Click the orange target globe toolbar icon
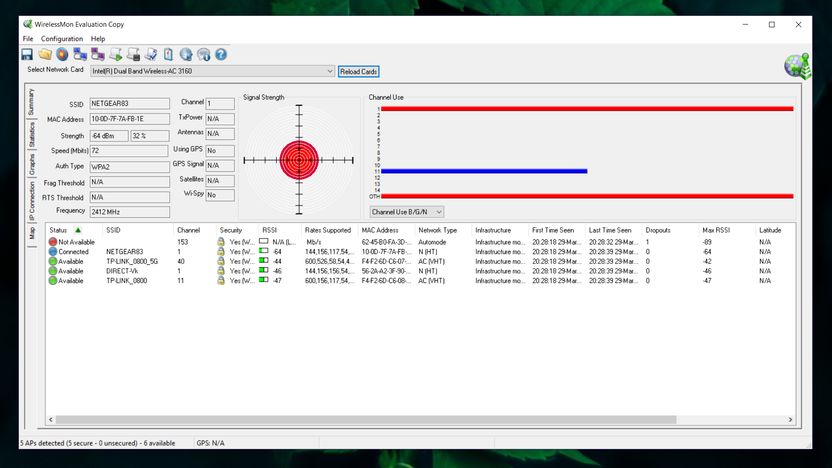The image size is (832, 468). 63,54
